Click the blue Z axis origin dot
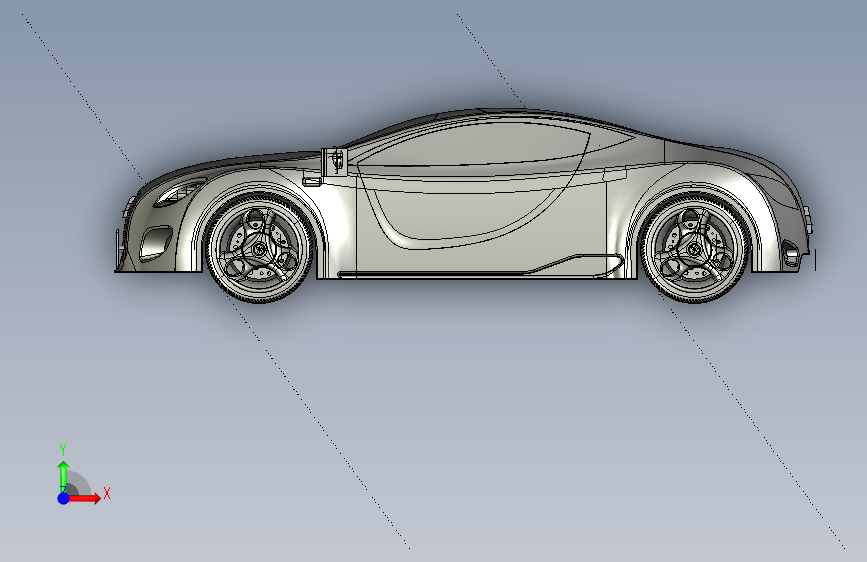The image size is (867, 562). 64,498
